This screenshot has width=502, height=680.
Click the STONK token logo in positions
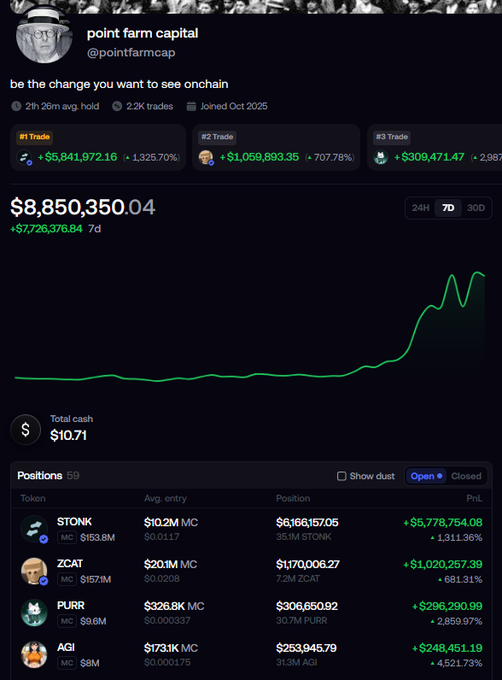pos(34,529)
